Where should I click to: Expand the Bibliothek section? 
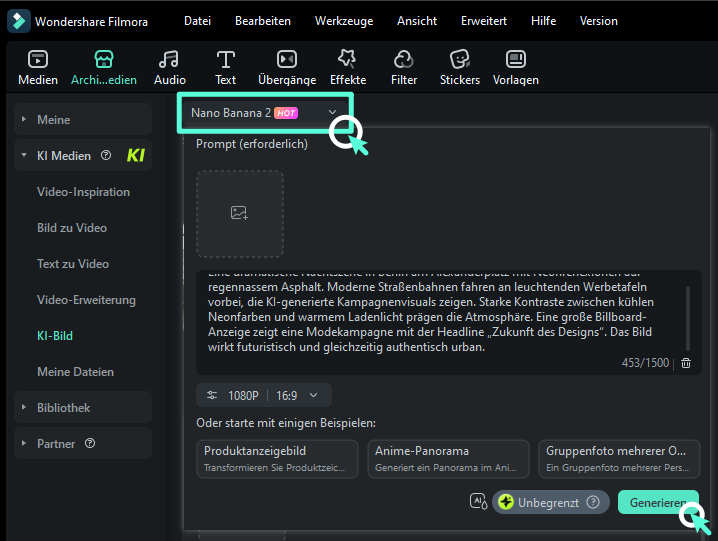pos(83,407)
